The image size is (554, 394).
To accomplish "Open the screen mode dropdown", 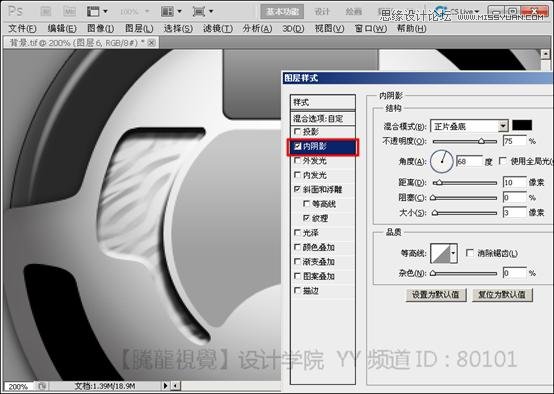I will point(203,12).
